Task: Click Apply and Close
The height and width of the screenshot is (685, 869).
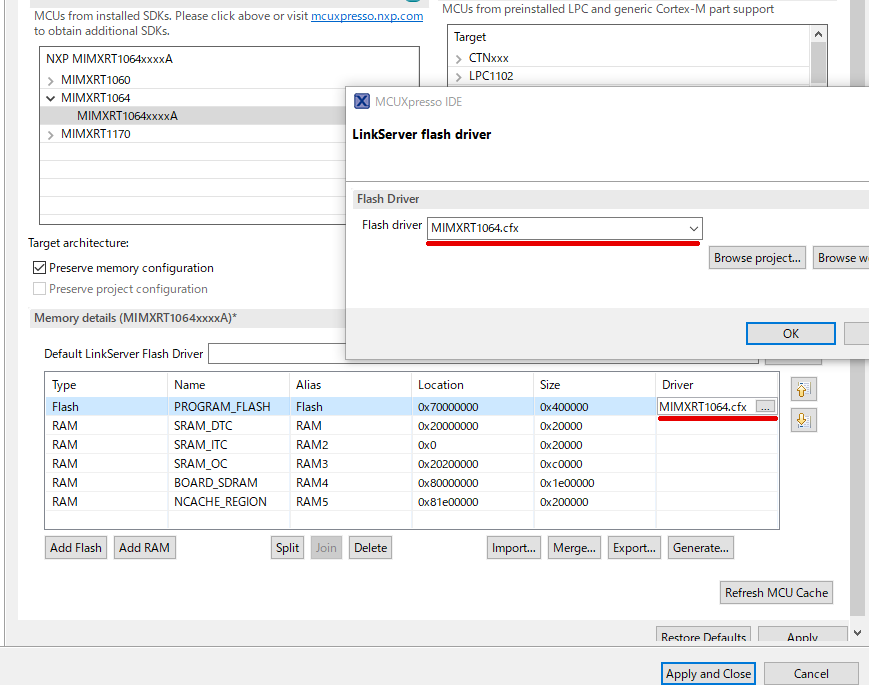Action: (708, 673)
